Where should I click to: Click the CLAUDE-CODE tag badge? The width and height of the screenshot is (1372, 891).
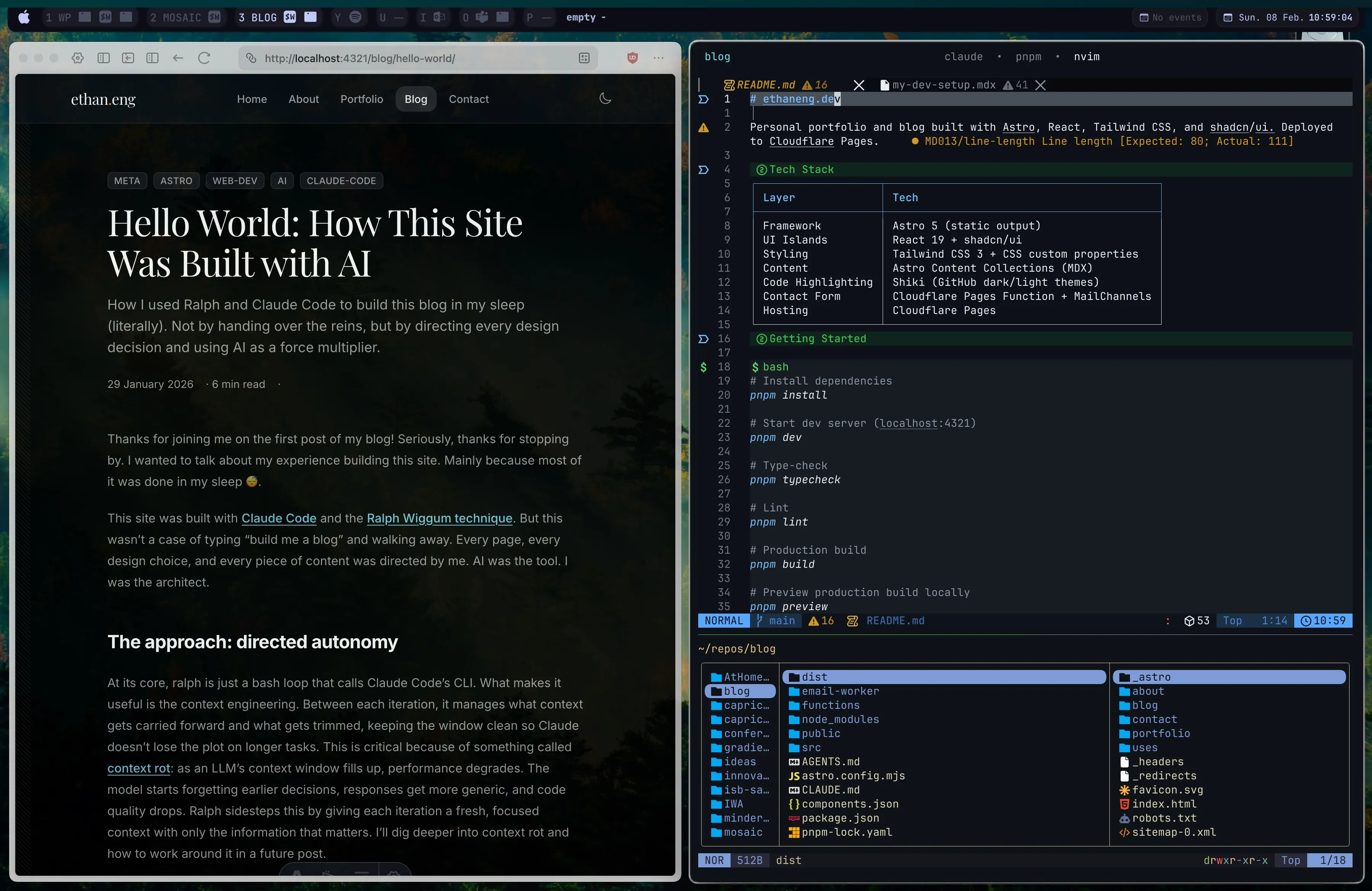(341, 181)
